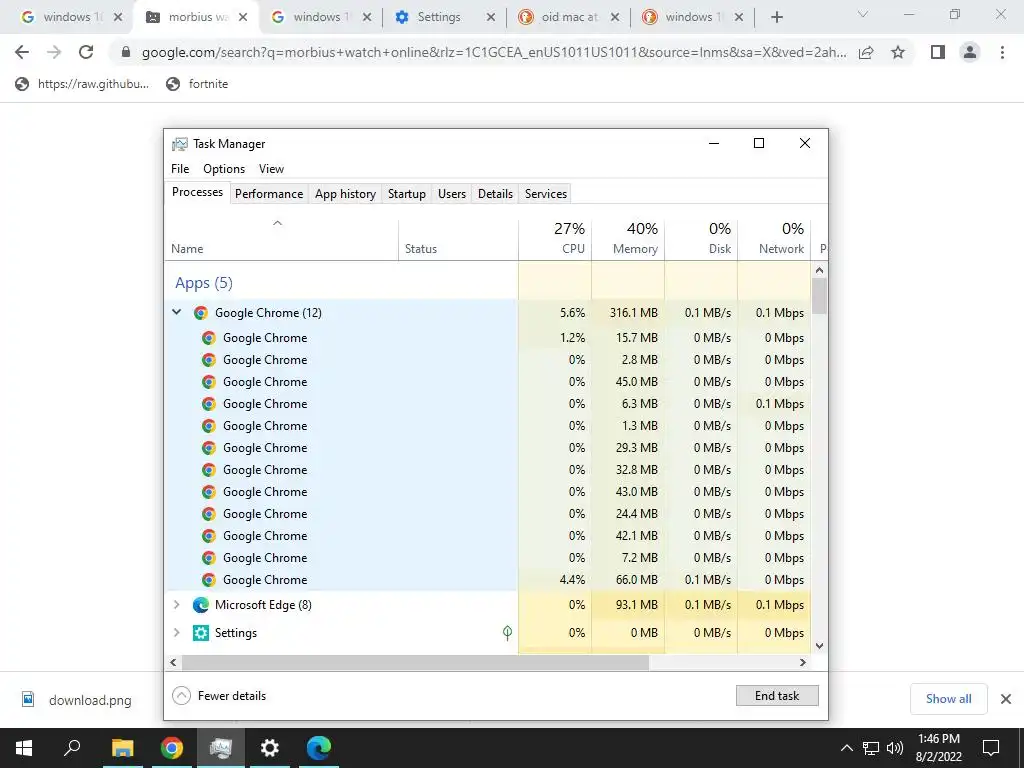Select Google Chrome process using 15.7 MB
This screenshot has width=1024, height=768.
487,338
